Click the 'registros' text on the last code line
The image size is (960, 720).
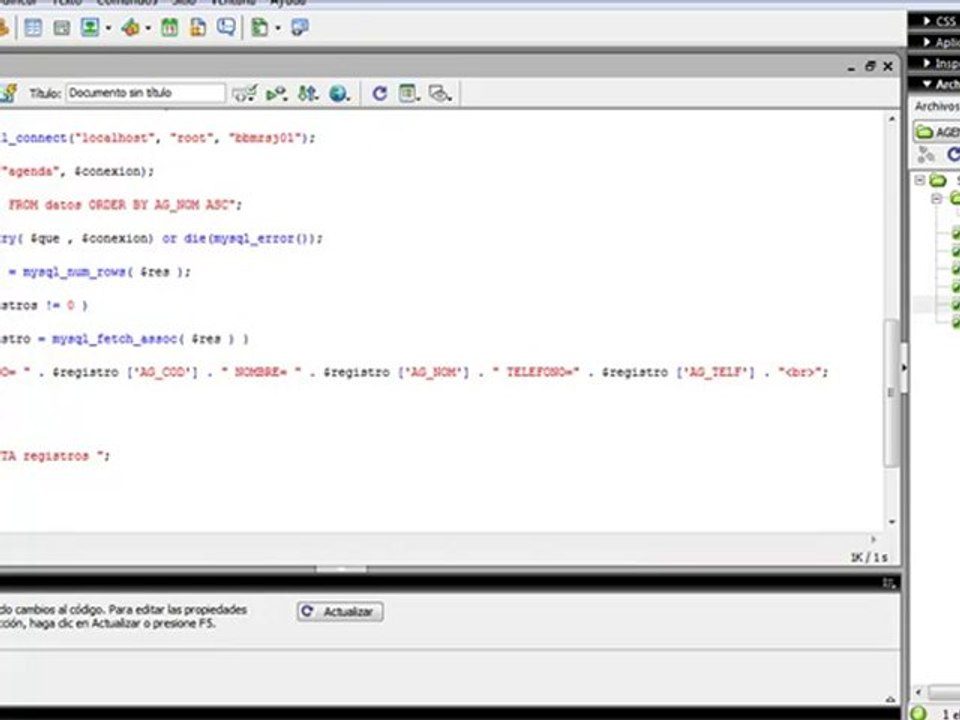[x=56, y=456]
